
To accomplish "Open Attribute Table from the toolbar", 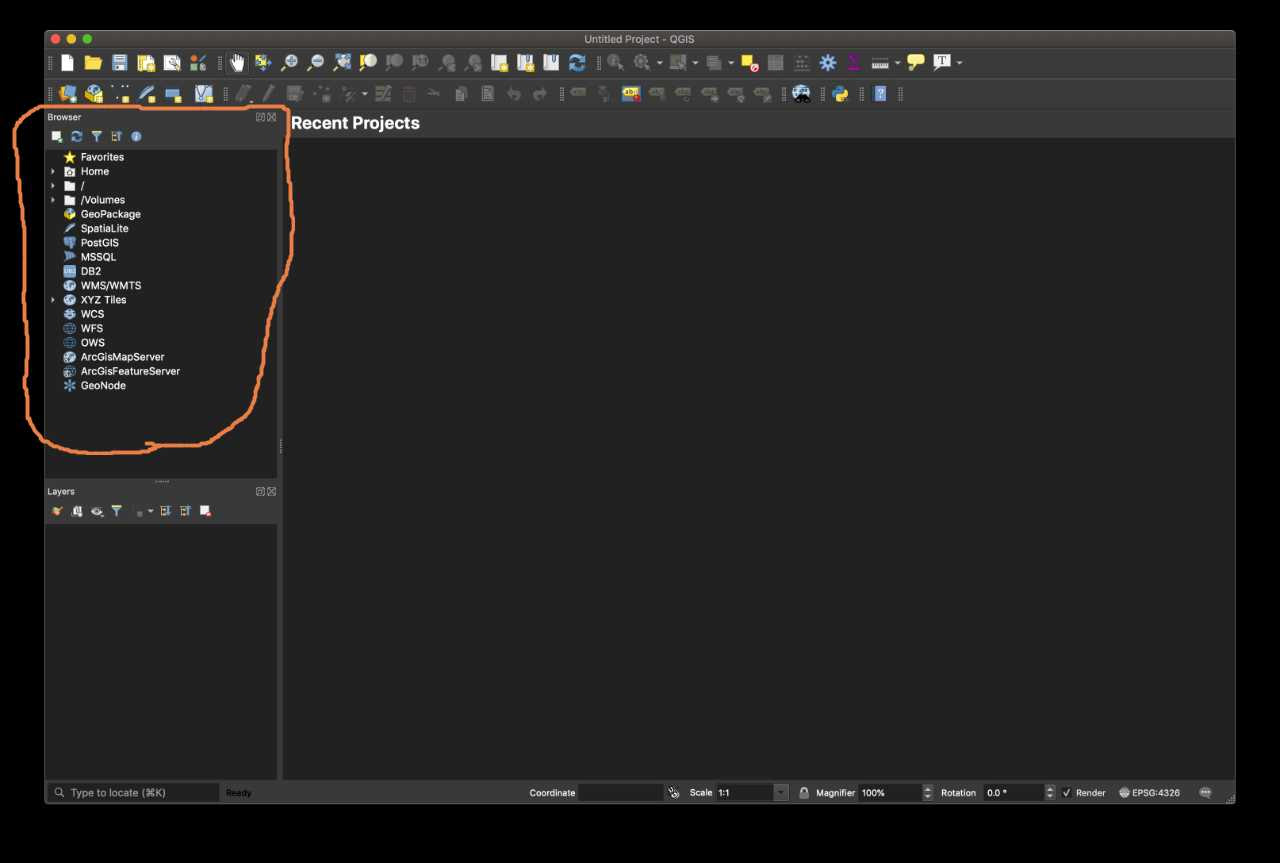I will (775, 62).
